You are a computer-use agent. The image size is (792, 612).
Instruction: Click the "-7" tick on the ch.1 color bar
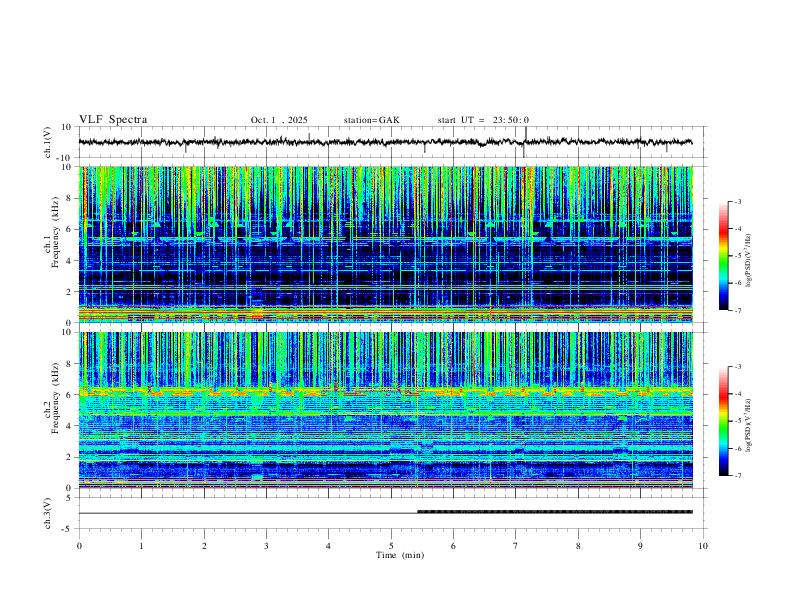pyautogui.click(x=737, y=311)
